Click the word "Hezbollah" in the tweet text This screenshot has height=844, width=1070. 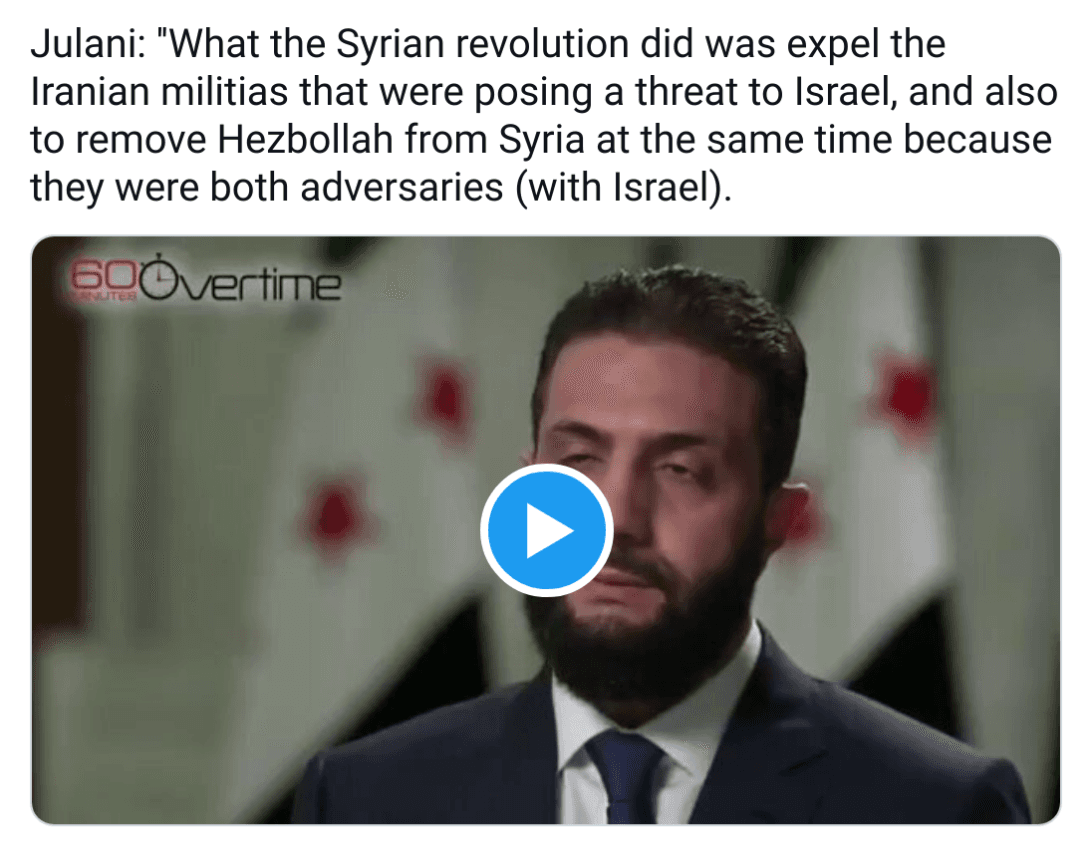pos(305,140)
